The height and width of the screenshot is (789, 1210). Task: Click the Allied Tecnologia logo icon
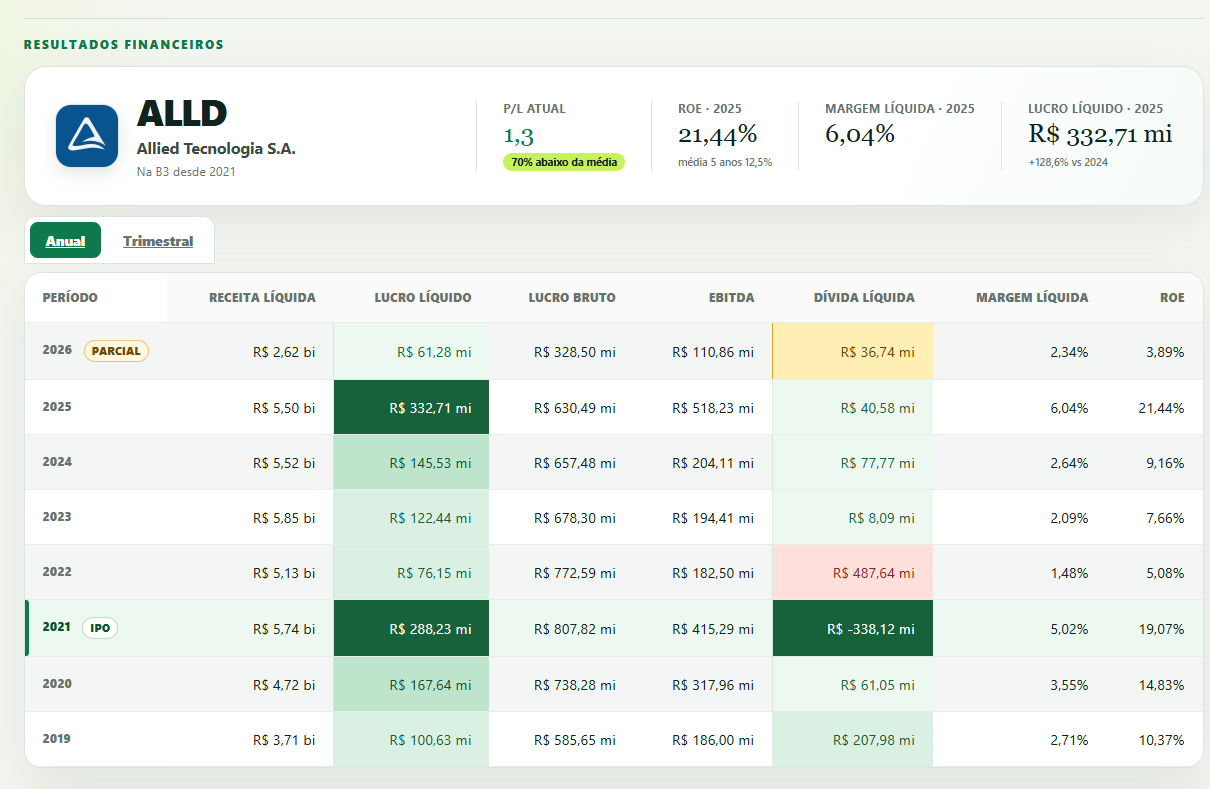point(87,136)
